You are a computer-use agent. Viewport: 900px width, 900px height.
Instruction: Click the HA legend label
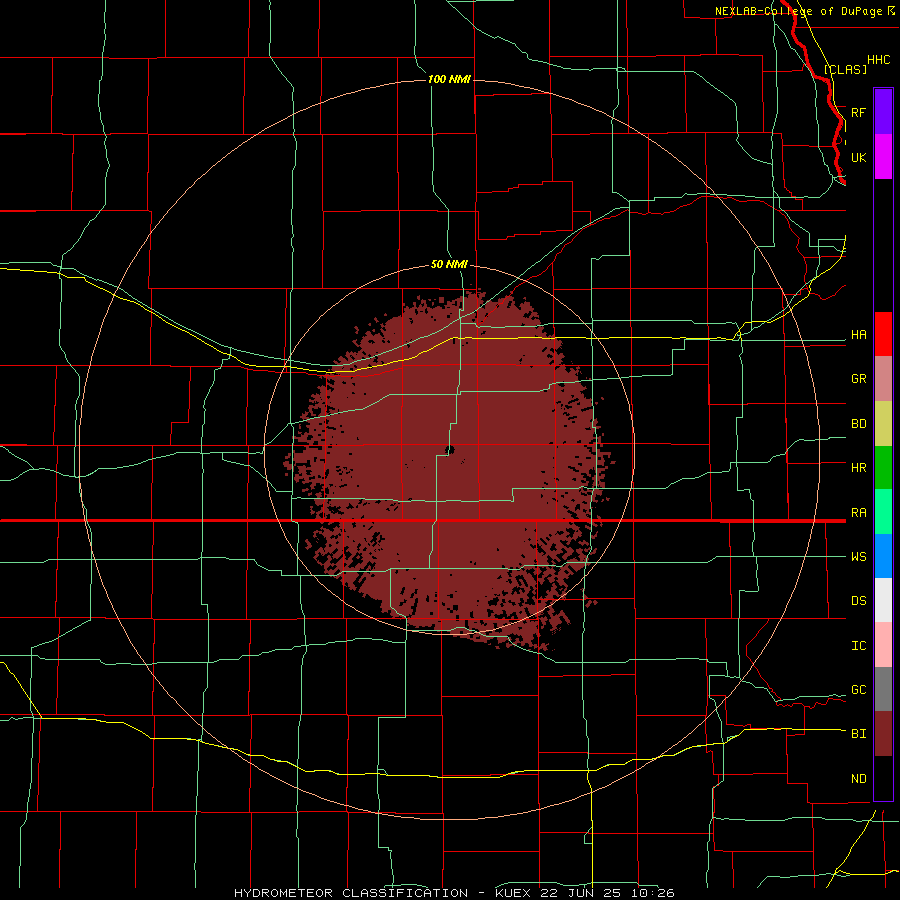pos(858,335)
